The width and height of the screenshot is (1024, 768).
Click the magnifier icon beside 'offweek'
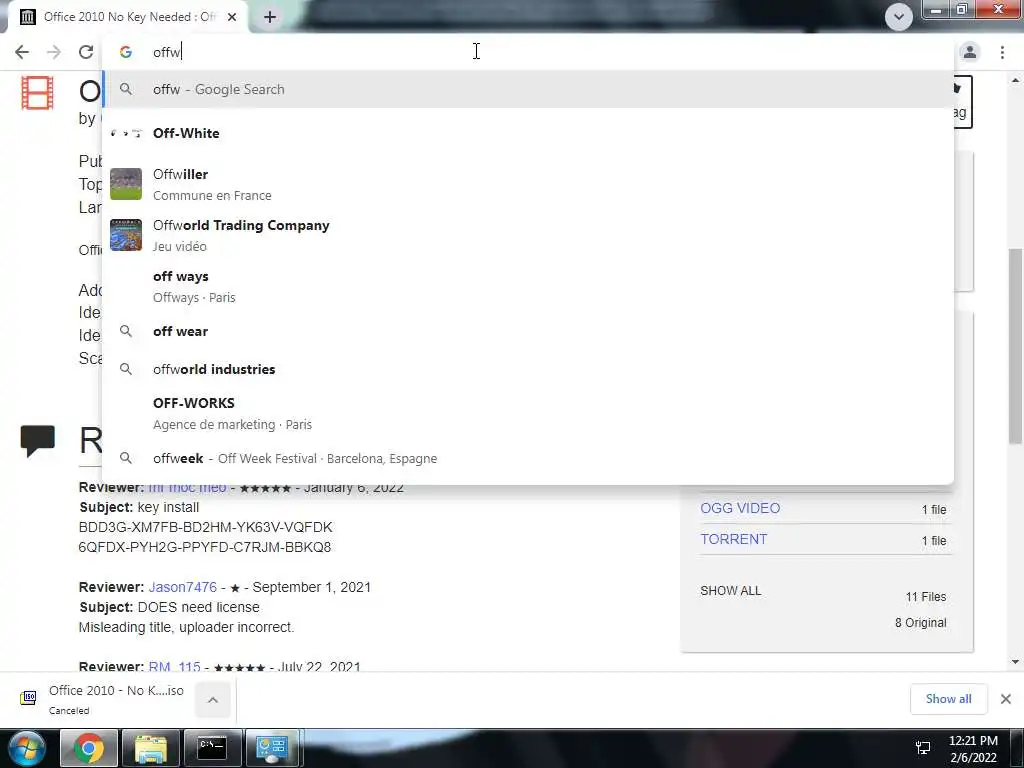tap(126, 458)
